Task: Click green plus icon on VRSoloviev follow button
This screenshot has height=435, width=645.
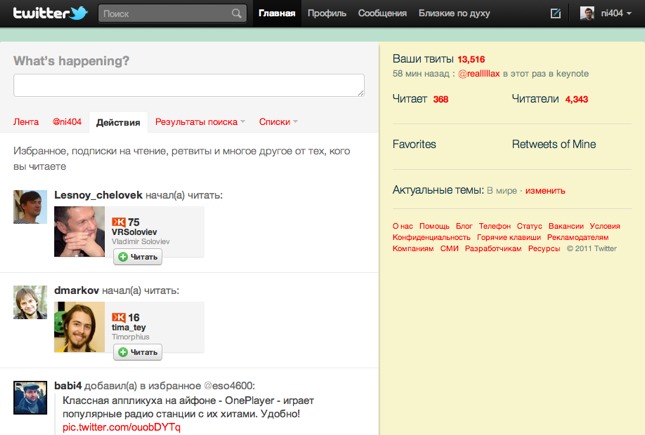Action: (x=123, y=257)
